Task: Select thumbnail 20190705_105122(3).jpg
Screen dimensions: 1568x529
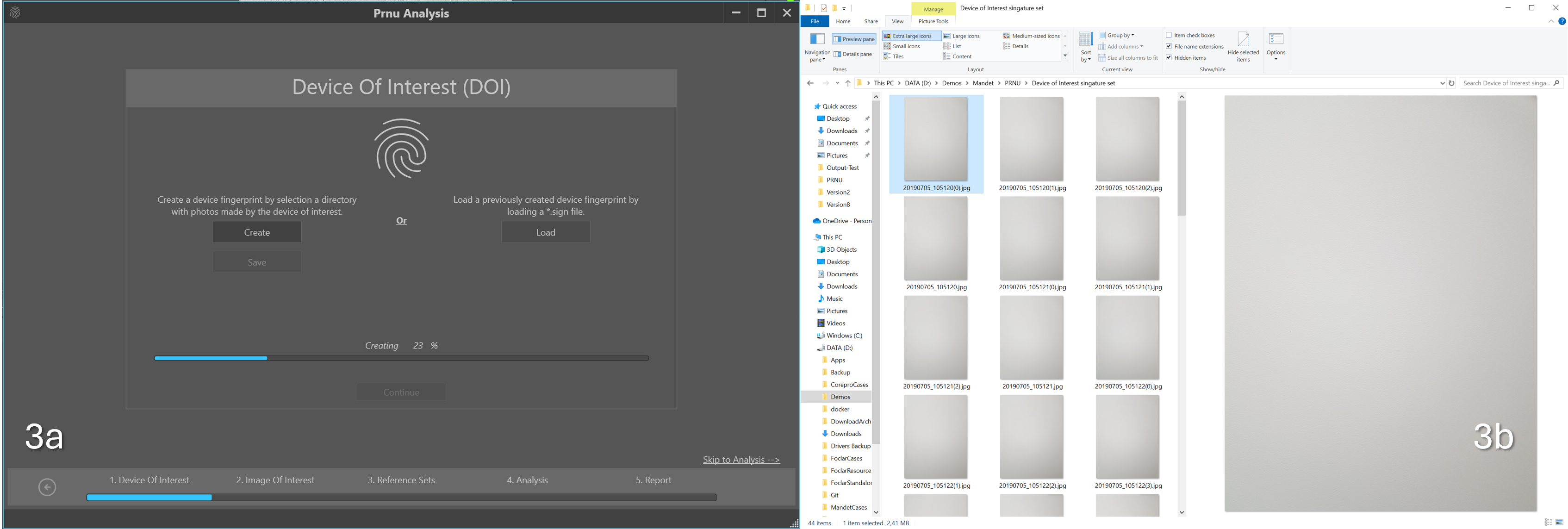Action: (1128, 442)
